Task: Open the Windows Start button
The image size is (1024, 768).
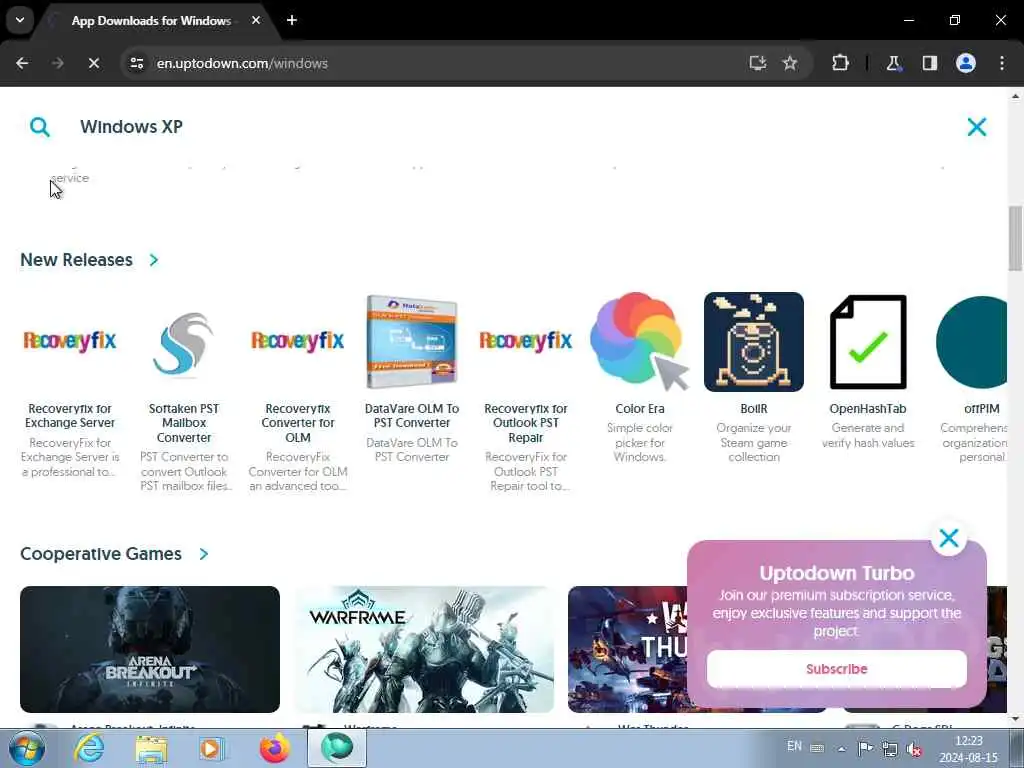Action: click(x=27, y=748)
